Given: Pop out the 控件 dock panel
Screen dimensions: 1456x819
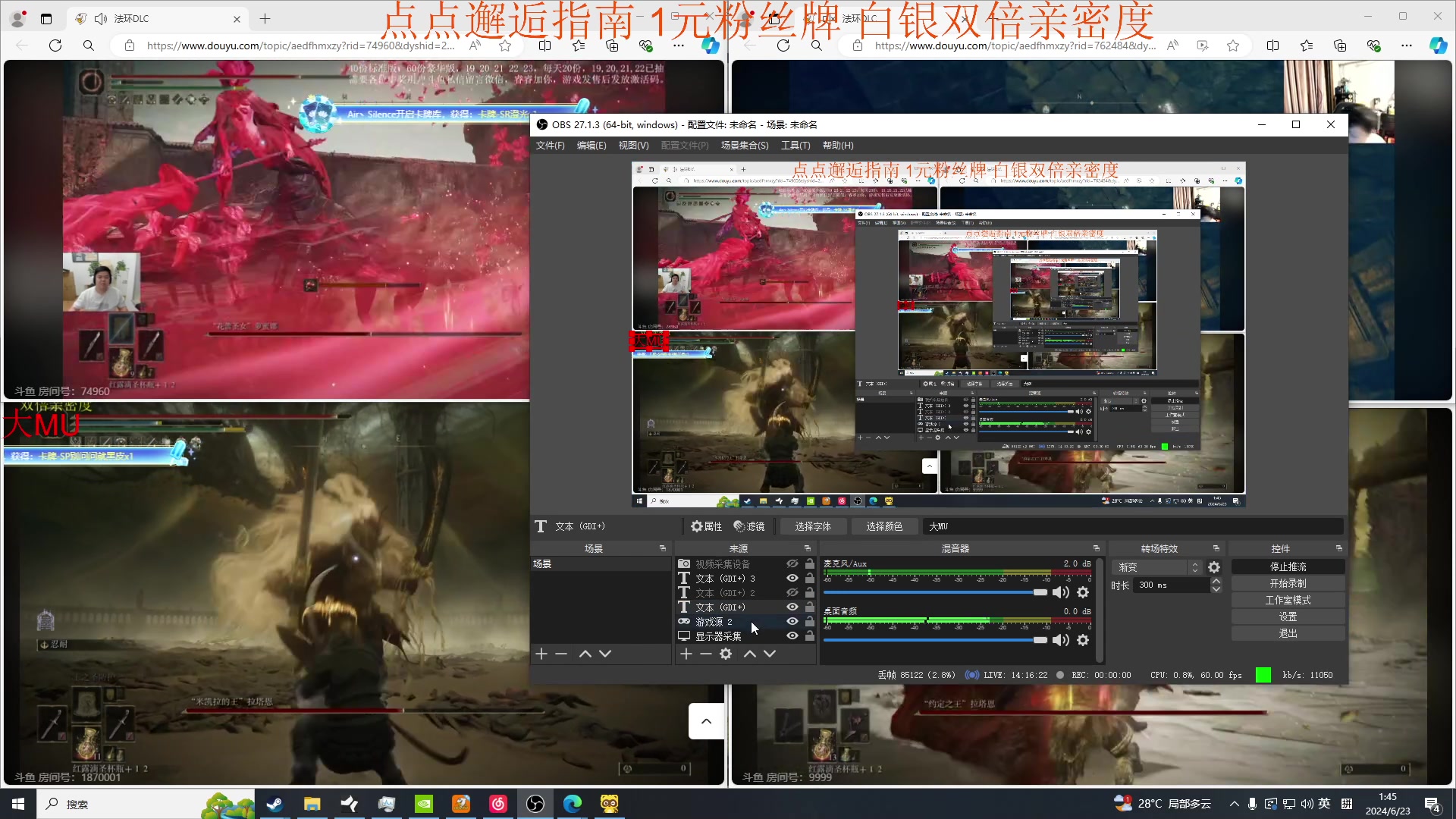Looking at the screenshot, I should coord(1339,548).
